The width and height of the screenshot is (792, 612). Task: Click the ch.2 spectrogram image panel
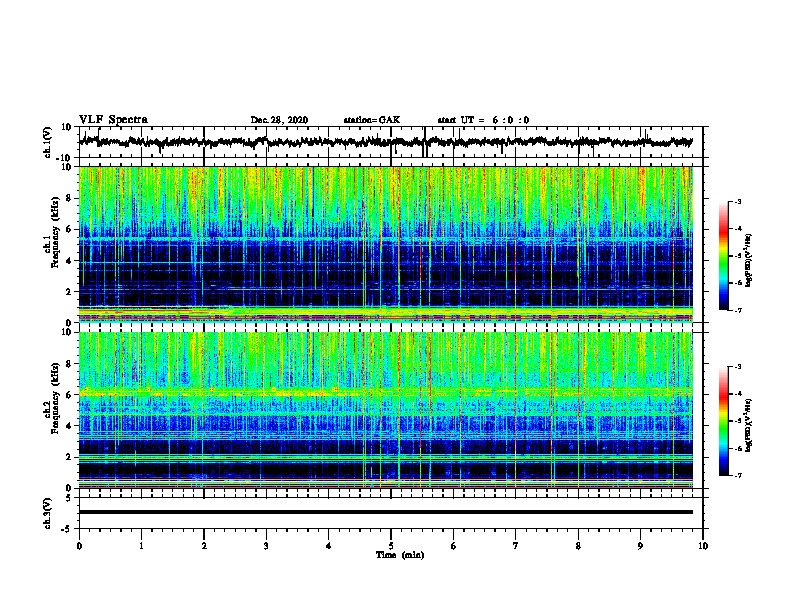(386, 410)
